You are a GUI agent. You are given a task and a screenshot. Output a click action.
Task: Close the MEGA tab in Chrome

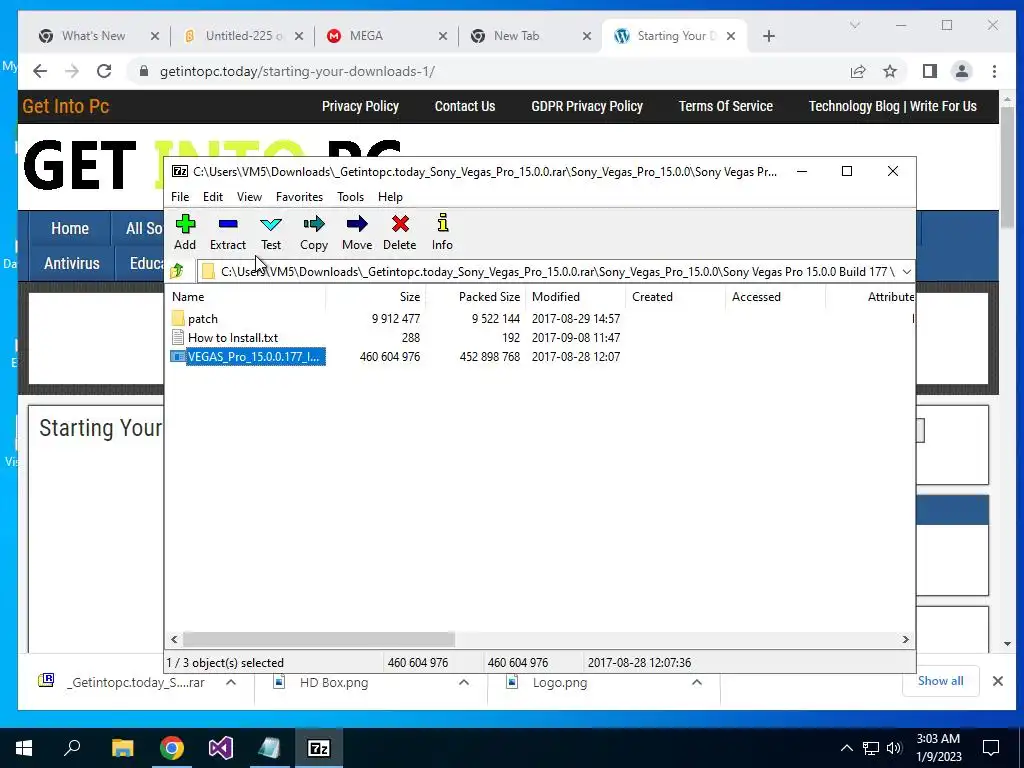(443, 37)
